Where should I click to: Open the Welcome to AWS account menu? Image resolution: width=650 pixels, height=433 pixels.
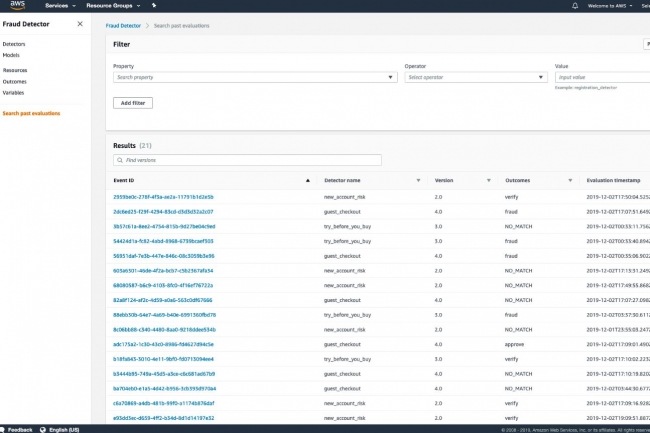click(x=610, y=6)
